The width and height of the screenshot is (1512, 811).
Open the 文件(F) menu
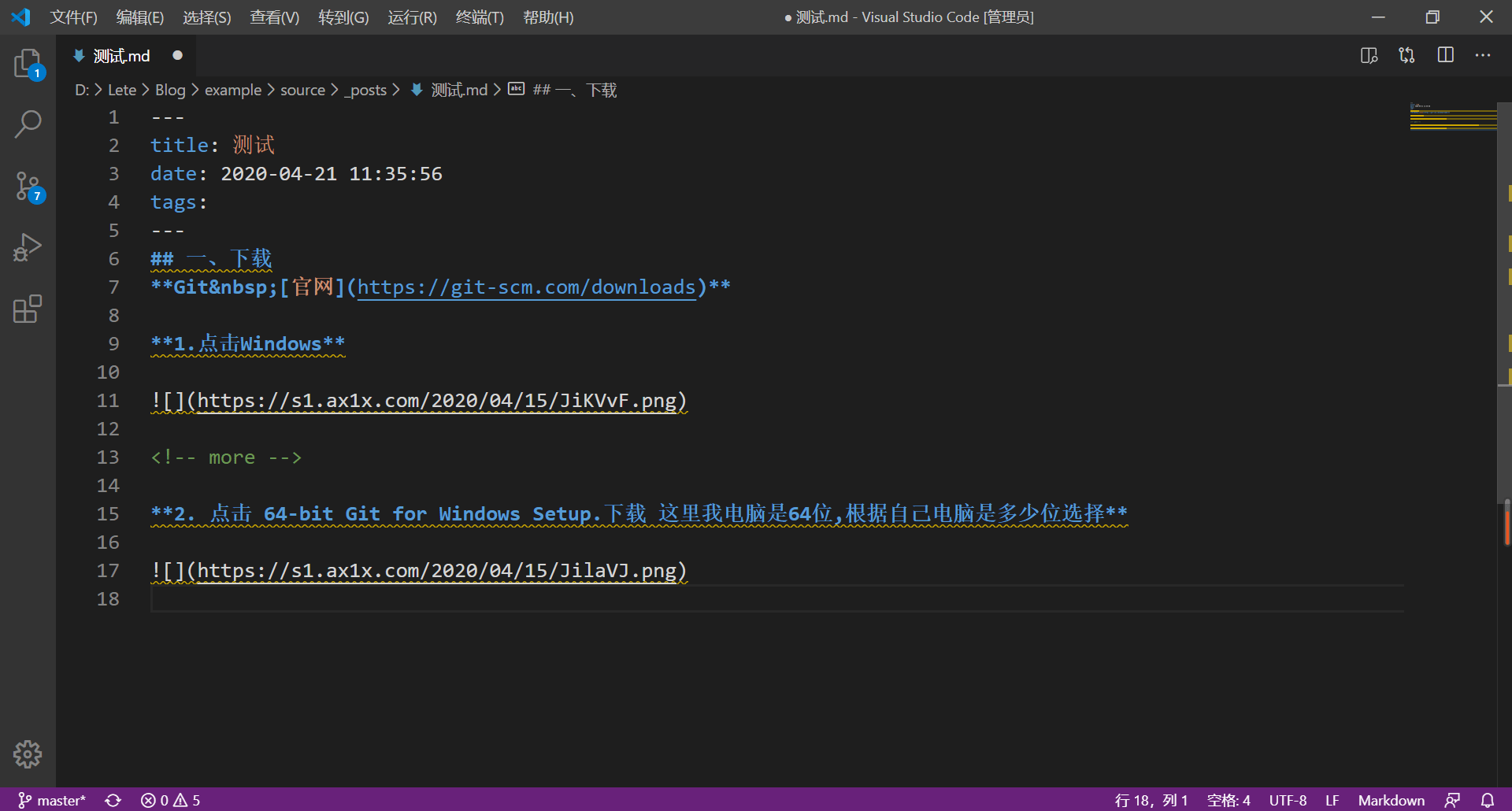click(73, 17)
